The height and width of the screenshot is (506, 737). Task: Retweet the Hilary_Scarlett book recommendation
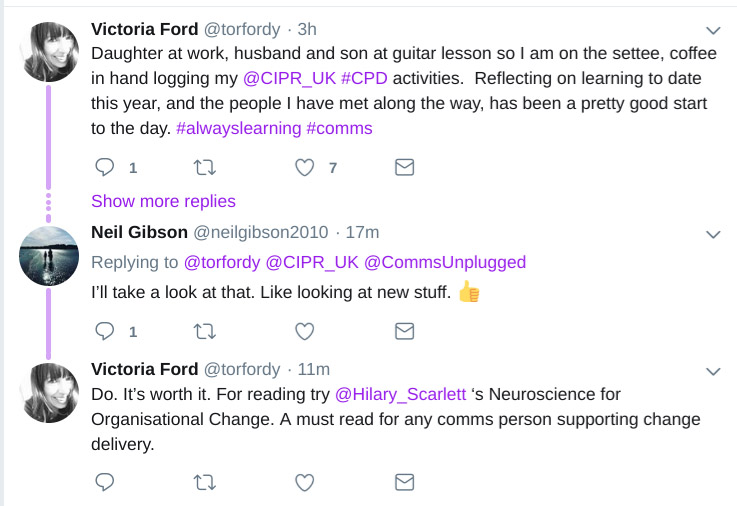tap(204, 482)
